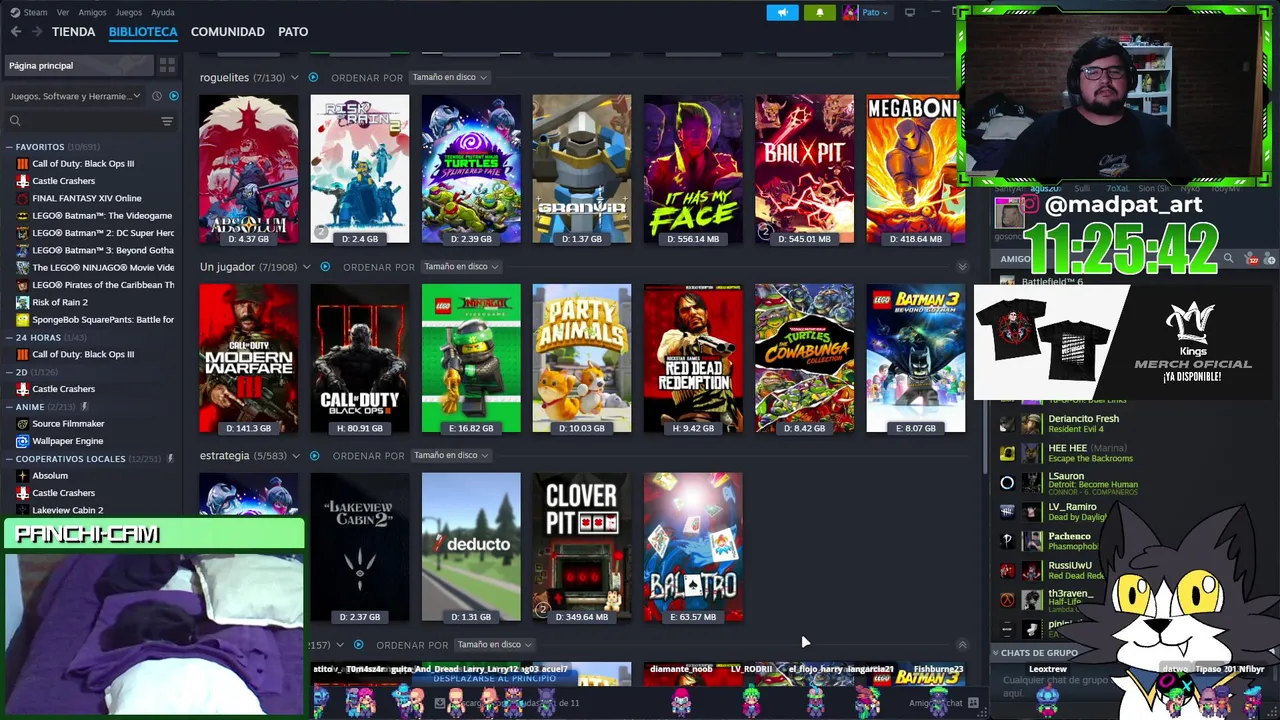The height and width of the screenshot is (720, 1280).
Task: Sort sidebar by recent activity clock icon
Action: click(x=156, y=96)
